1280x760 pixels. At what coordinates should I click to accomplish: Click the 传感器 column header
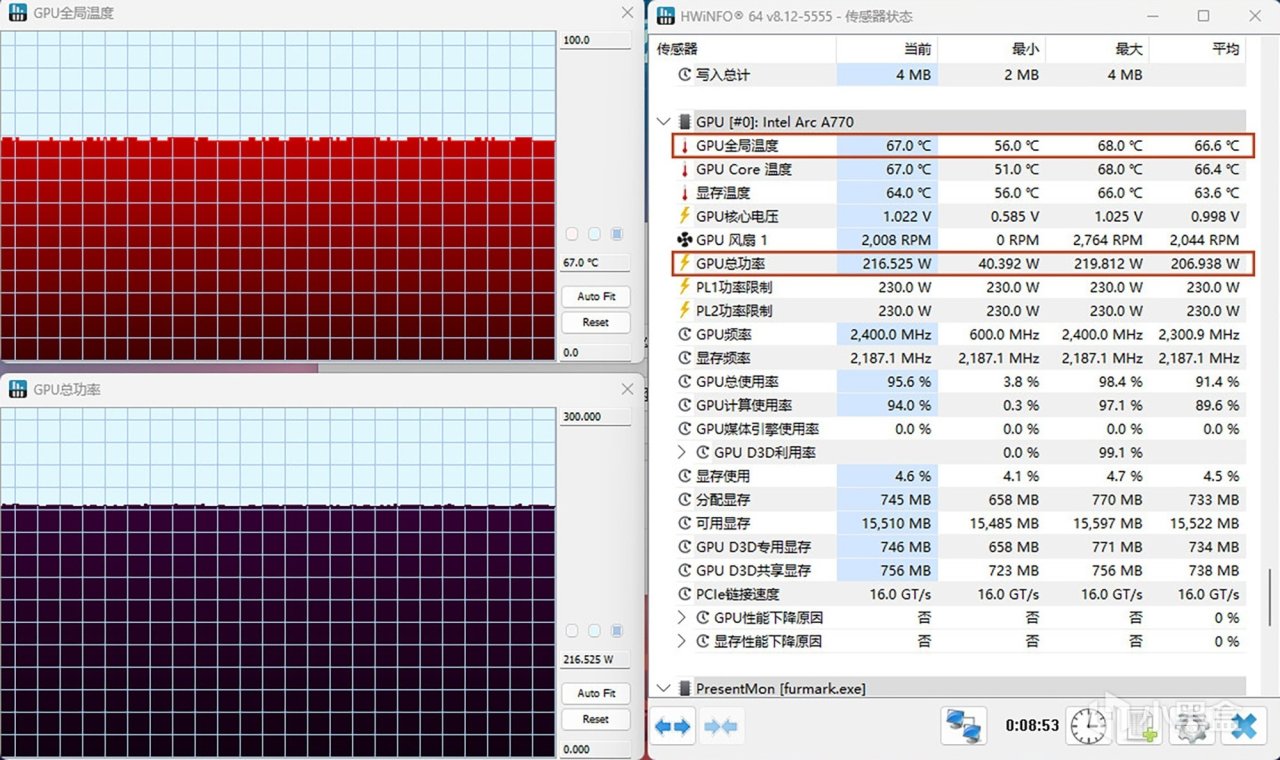pyautogui.click(x=744, y=50)
